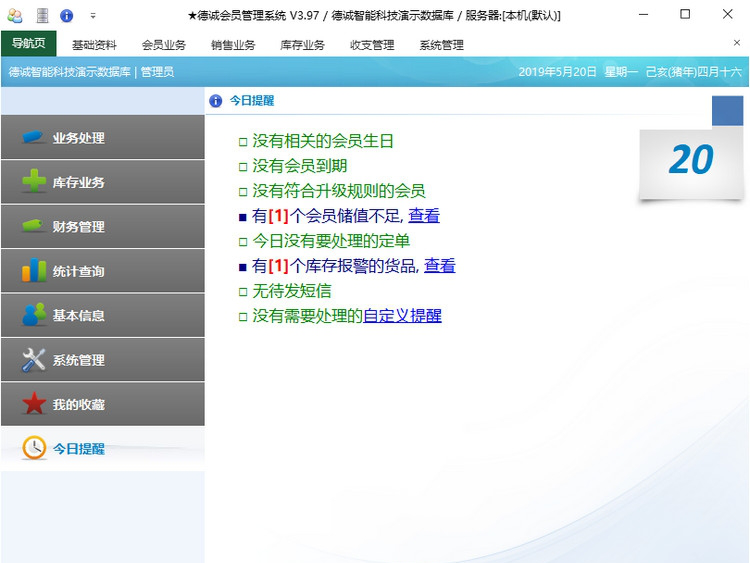Click the red star icon for 我的收藏
The width and height of the screenshot is (750, 585).
34,403
